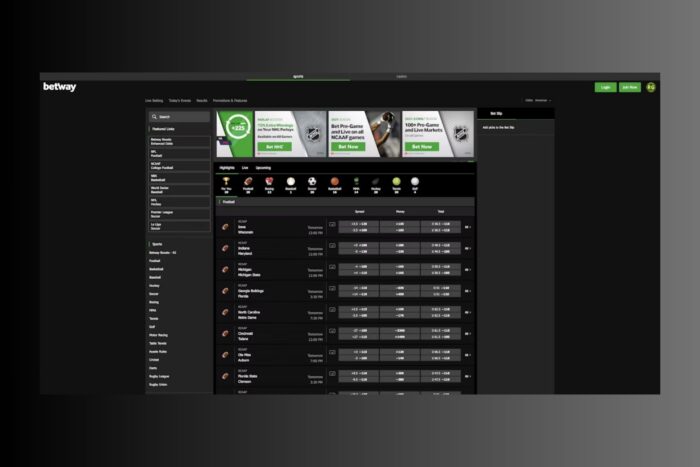This screenshot has height=467, width=700.
Task: Click the Search field in sidebar
Action: tap(180, 117)
